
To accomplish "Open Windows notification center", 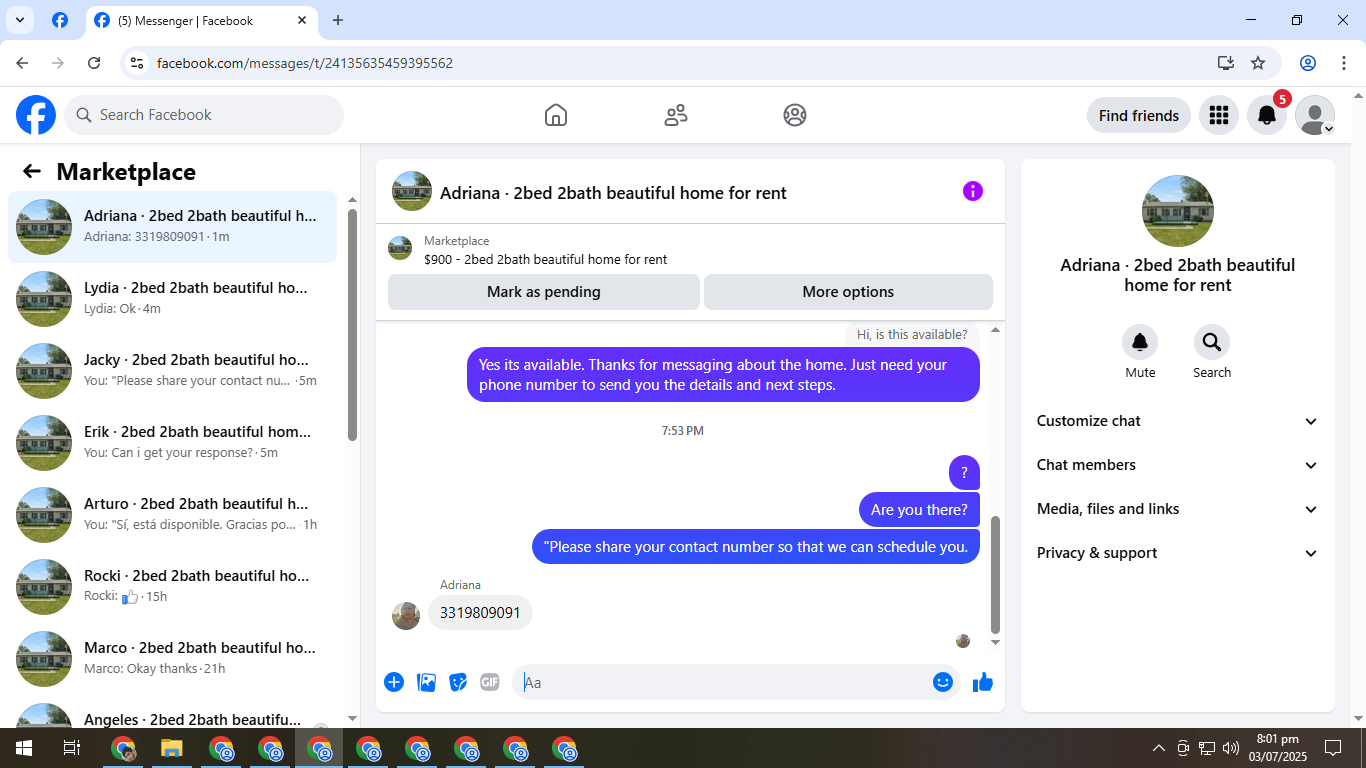I will click(x=1333, y=748).
